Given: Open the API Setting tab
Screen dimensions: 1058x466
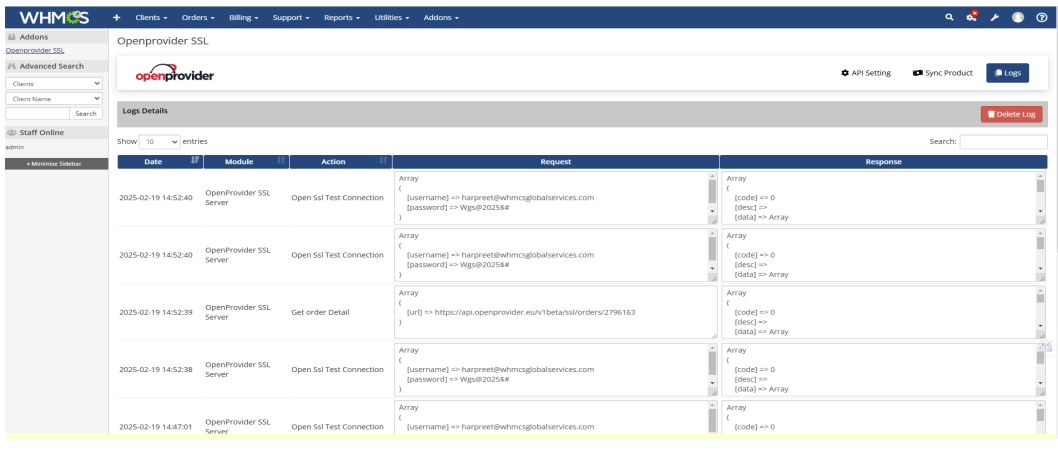Looking at the screenshot, I should coord(866,73).
